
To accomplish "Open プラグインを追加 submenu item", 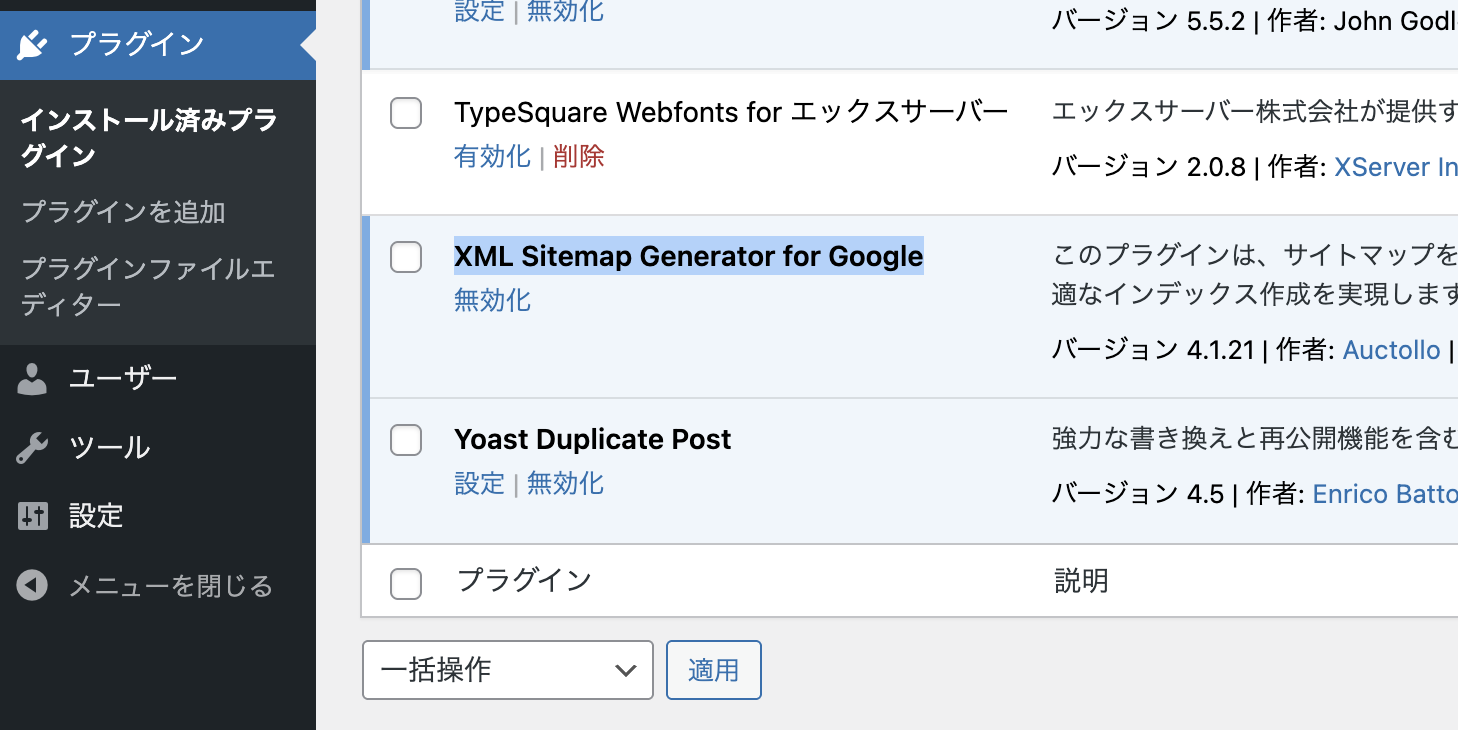I will click(x=123, y=212).
